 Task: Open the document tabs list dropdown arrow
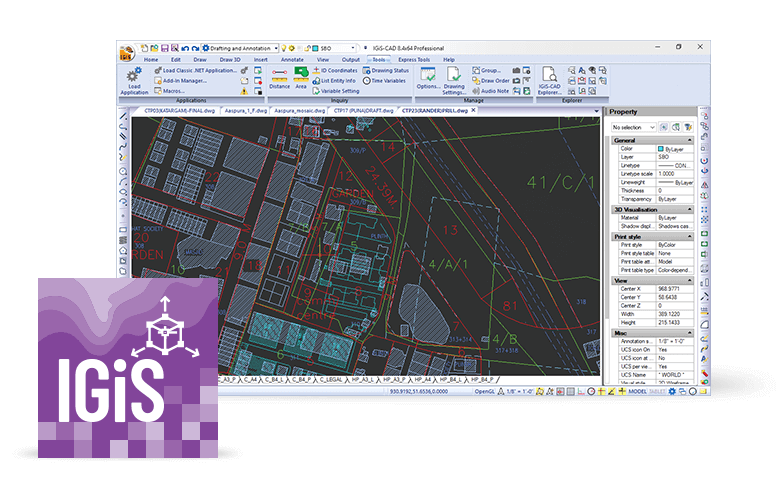pyautogui.click(x=597, y=111)
